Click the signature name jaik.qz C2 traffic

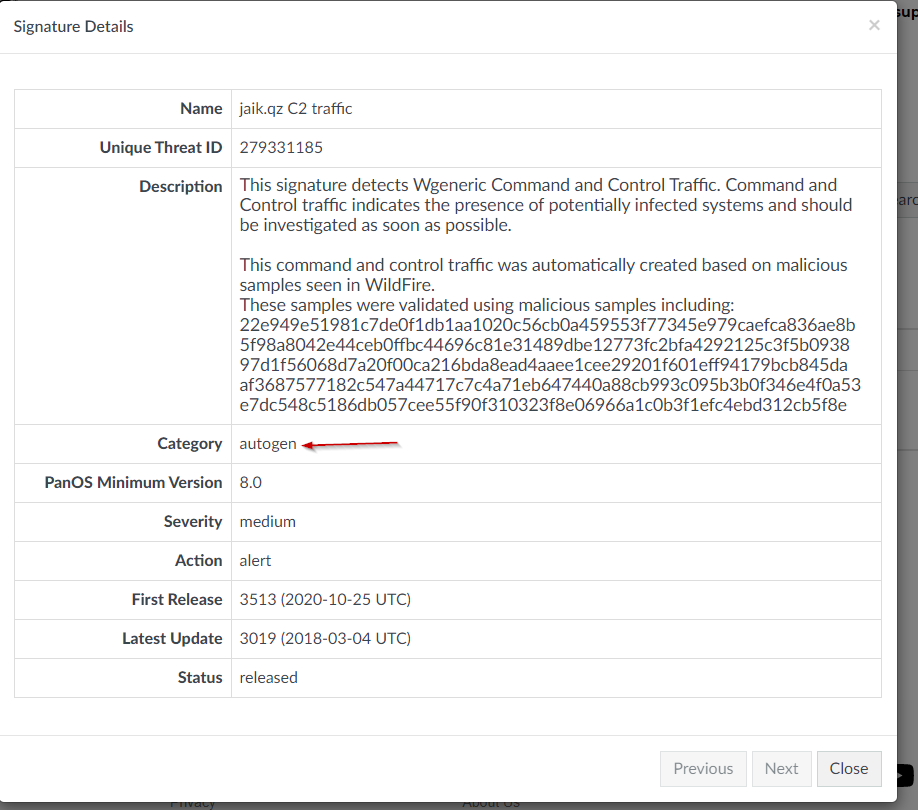296,109
